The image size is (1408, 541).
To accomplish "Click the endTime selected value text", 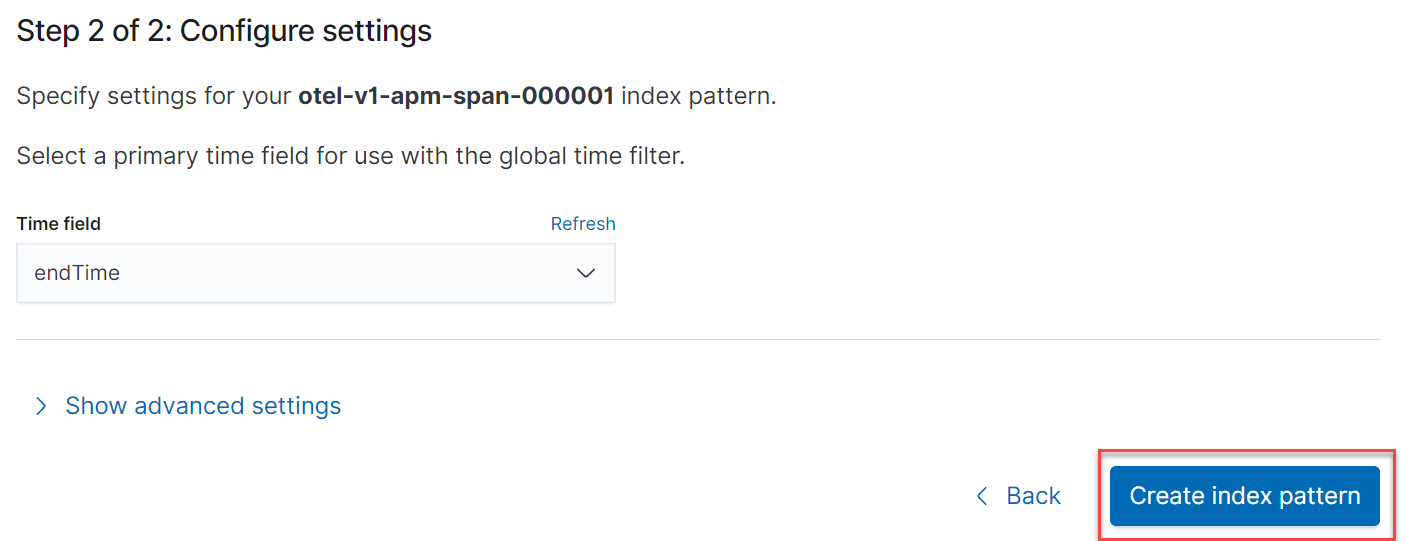I will click(77, 273).
